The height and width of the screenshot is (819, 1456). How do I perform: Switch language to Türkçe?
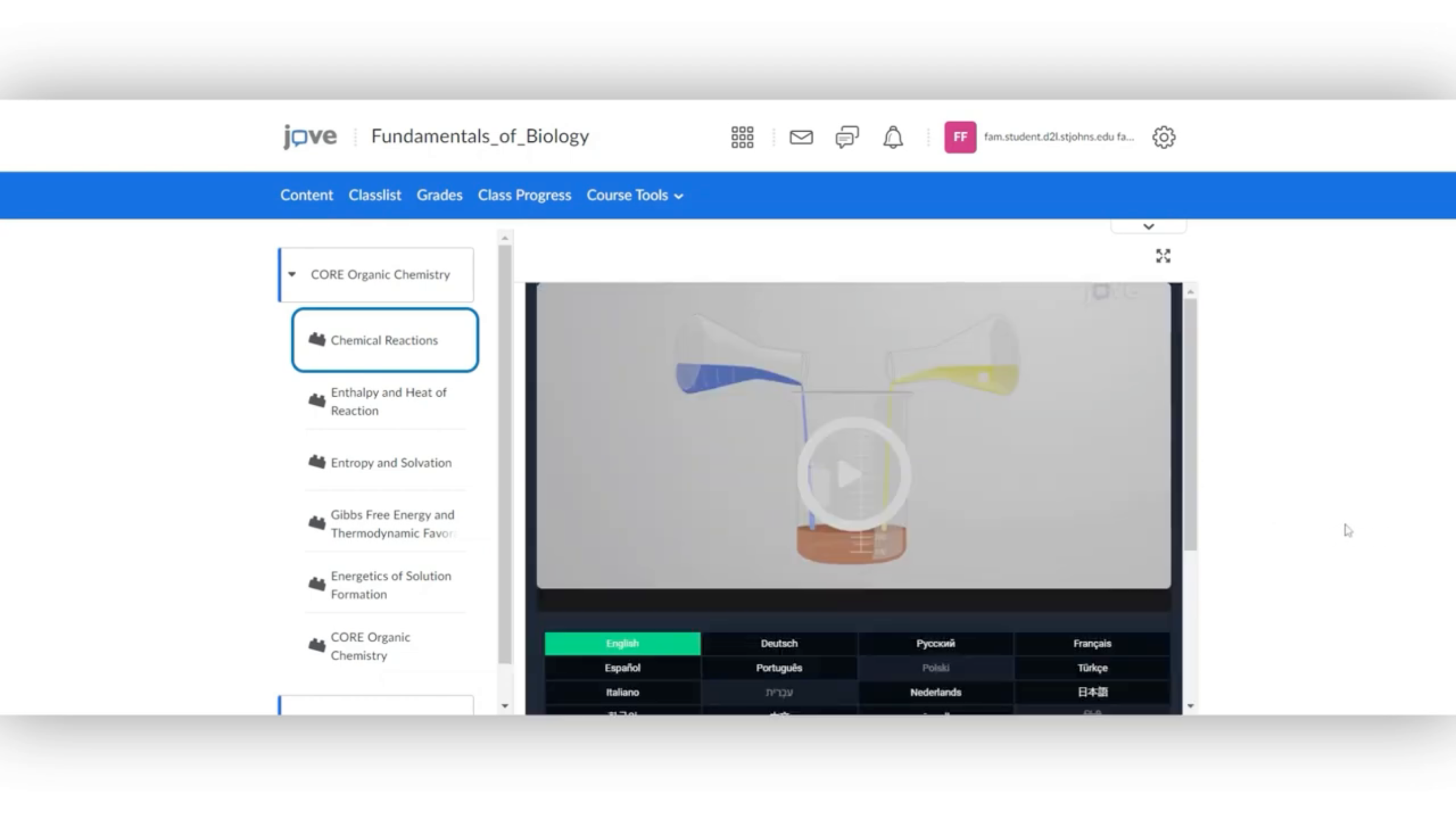(x=1092, y=668)
